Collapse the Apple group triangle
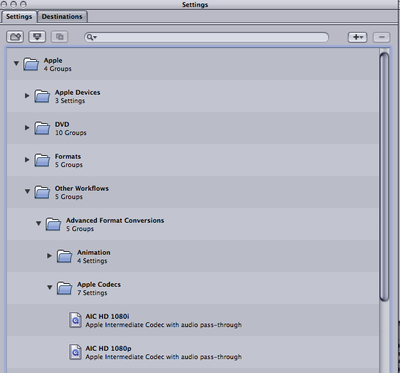This screenshot has height=373, width=400. [16, 63]
